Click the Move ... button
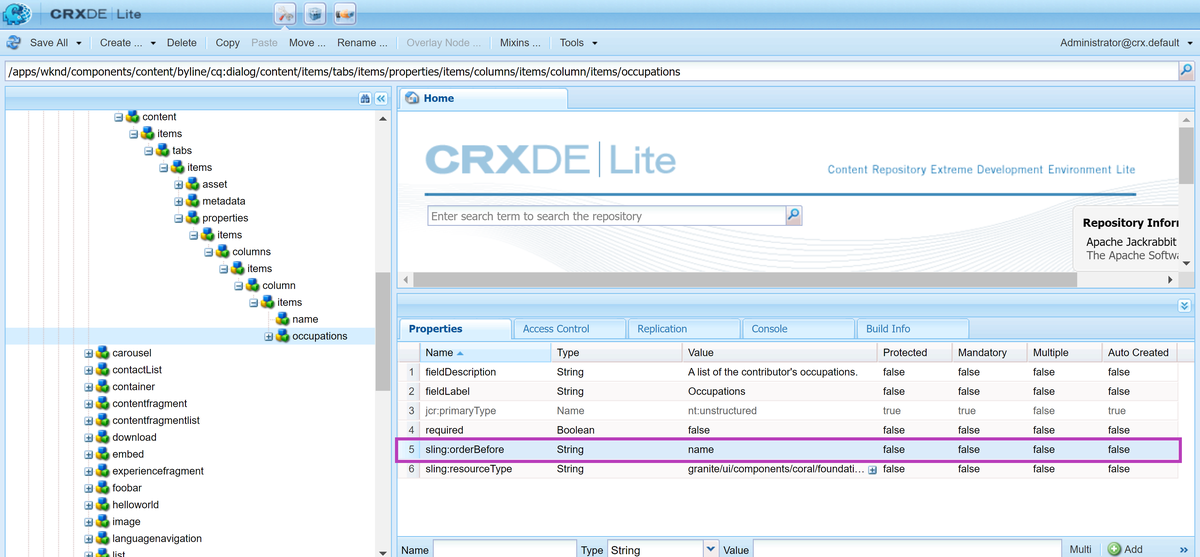Screen dimensions: 1200x557 click(307, 43)
